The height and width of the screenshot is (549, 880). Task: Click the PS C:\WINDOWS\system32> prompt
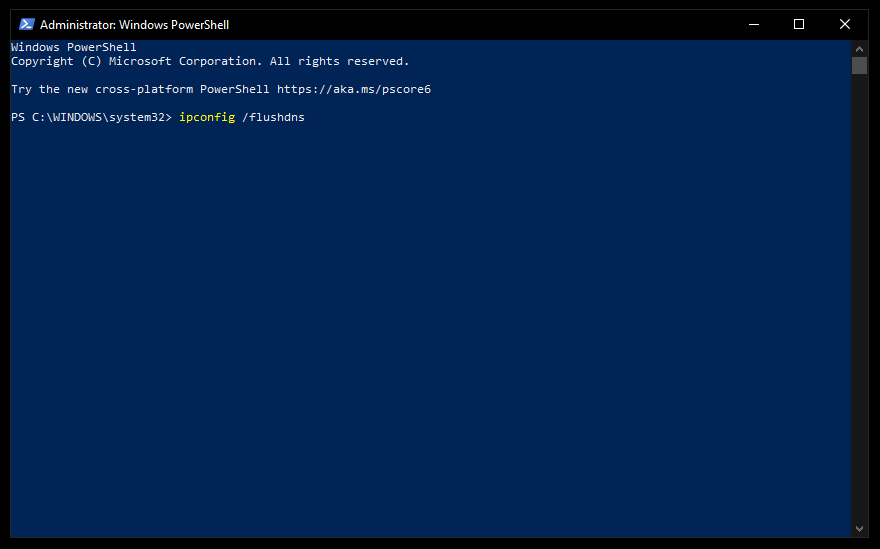[x=91, y=118]
